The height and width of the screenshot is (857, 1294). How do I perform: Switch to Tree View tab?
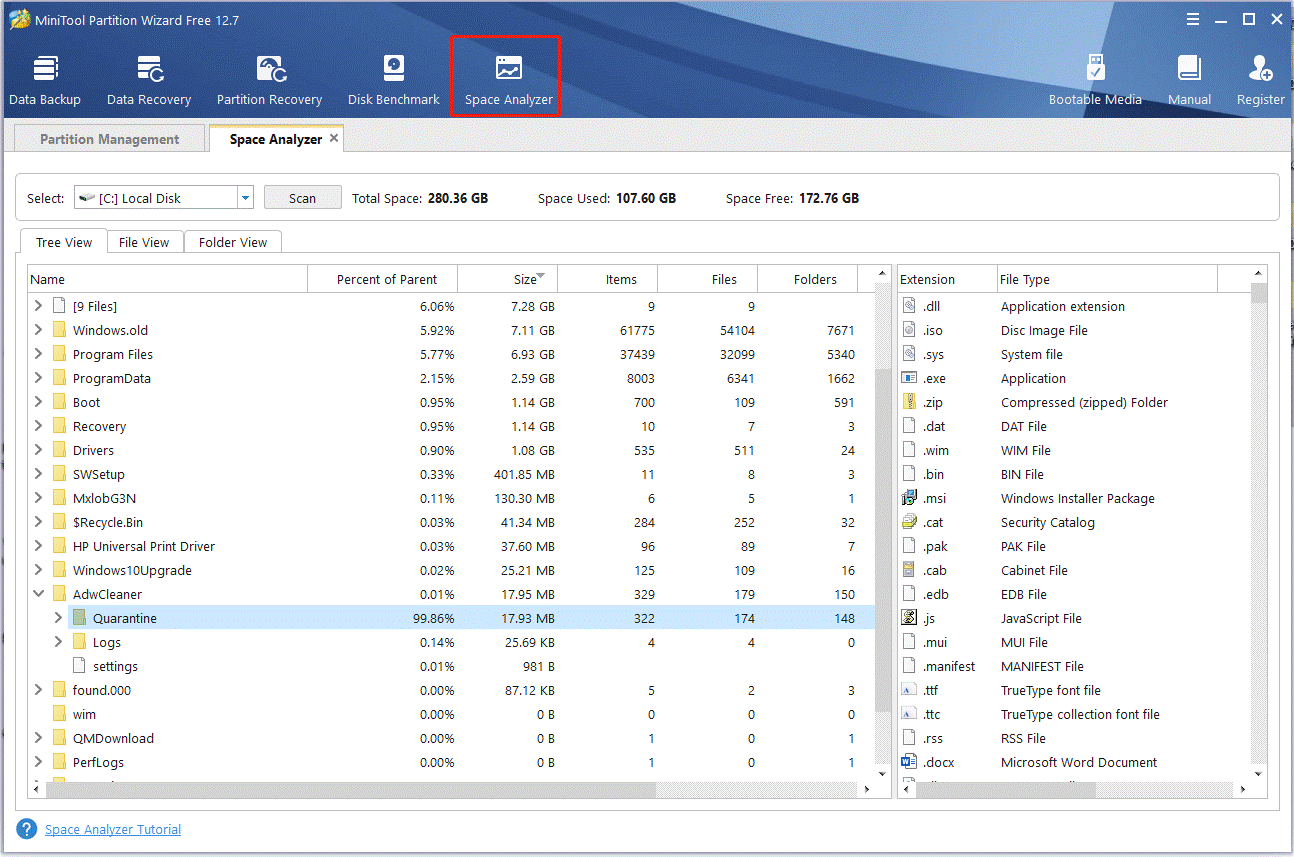pyautogui.click(x=64, y=242)
